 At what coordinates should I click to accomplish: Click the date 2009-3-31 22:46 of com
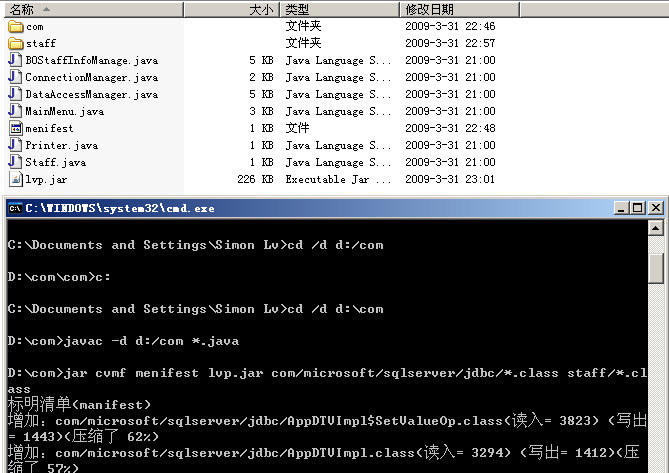coord(450,26)
